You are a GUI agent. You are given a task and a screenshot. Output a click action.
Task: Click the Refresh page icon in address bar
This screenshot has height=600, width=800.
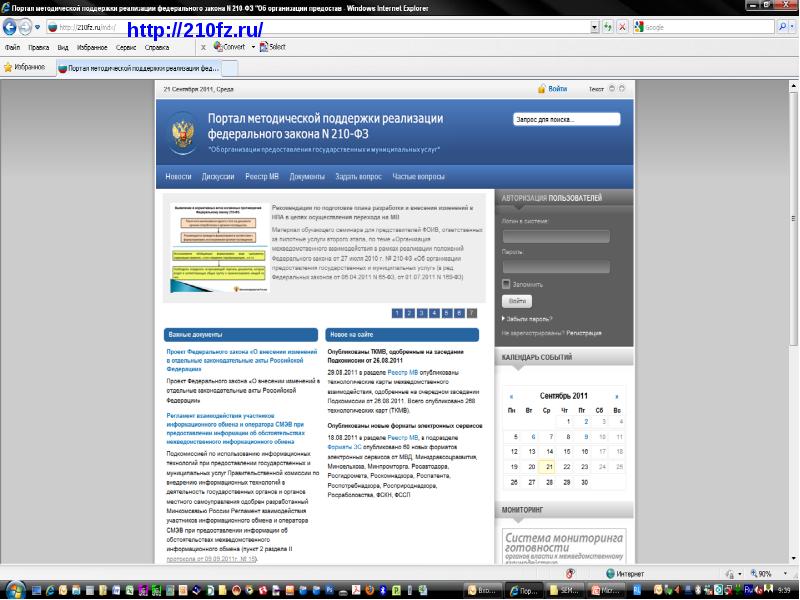click(x=606, y=27)
